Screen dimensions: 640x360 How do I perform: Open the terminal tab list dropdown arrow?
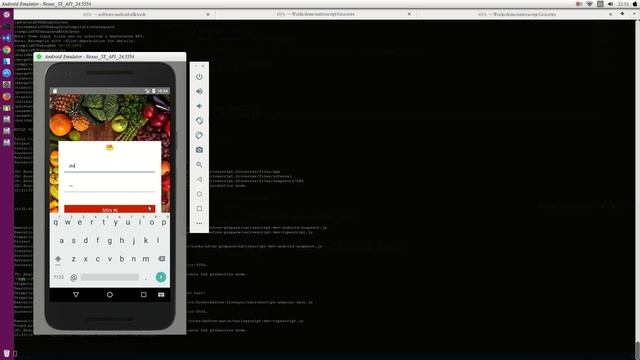pyautogui.click(x=634, y=14)
